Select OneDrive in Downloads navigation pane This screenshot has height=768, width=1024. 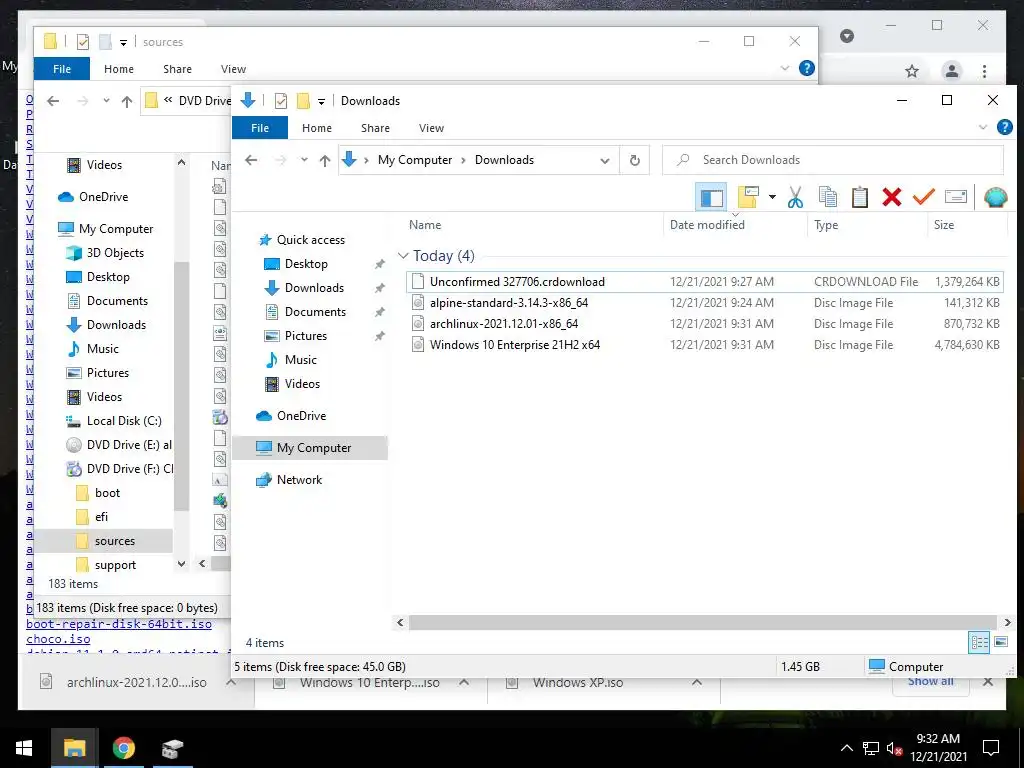point(301,416)
